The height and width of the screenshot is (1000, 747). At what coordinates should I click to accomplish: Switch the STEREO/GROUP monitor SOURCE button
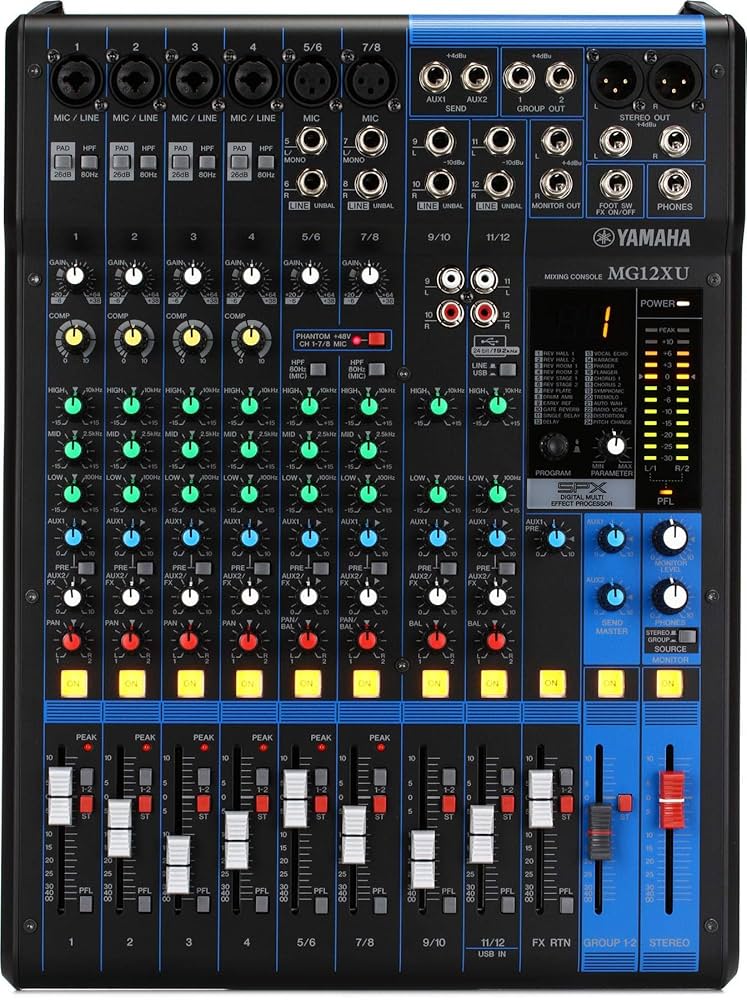tap(688, 635)
